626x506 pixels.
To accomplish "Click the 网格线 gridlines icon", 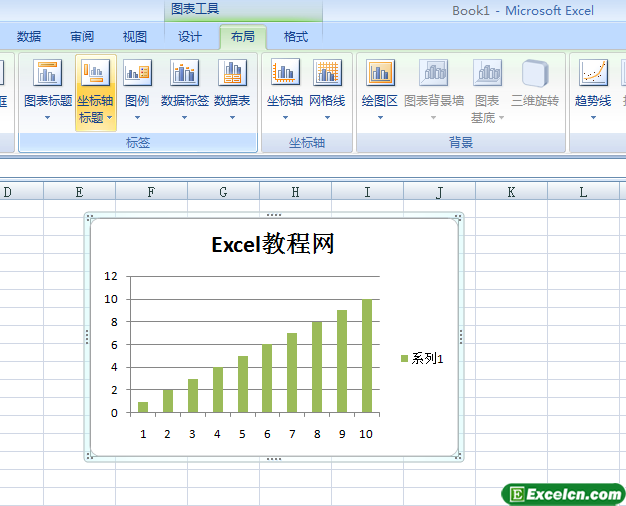I will 327,72.
